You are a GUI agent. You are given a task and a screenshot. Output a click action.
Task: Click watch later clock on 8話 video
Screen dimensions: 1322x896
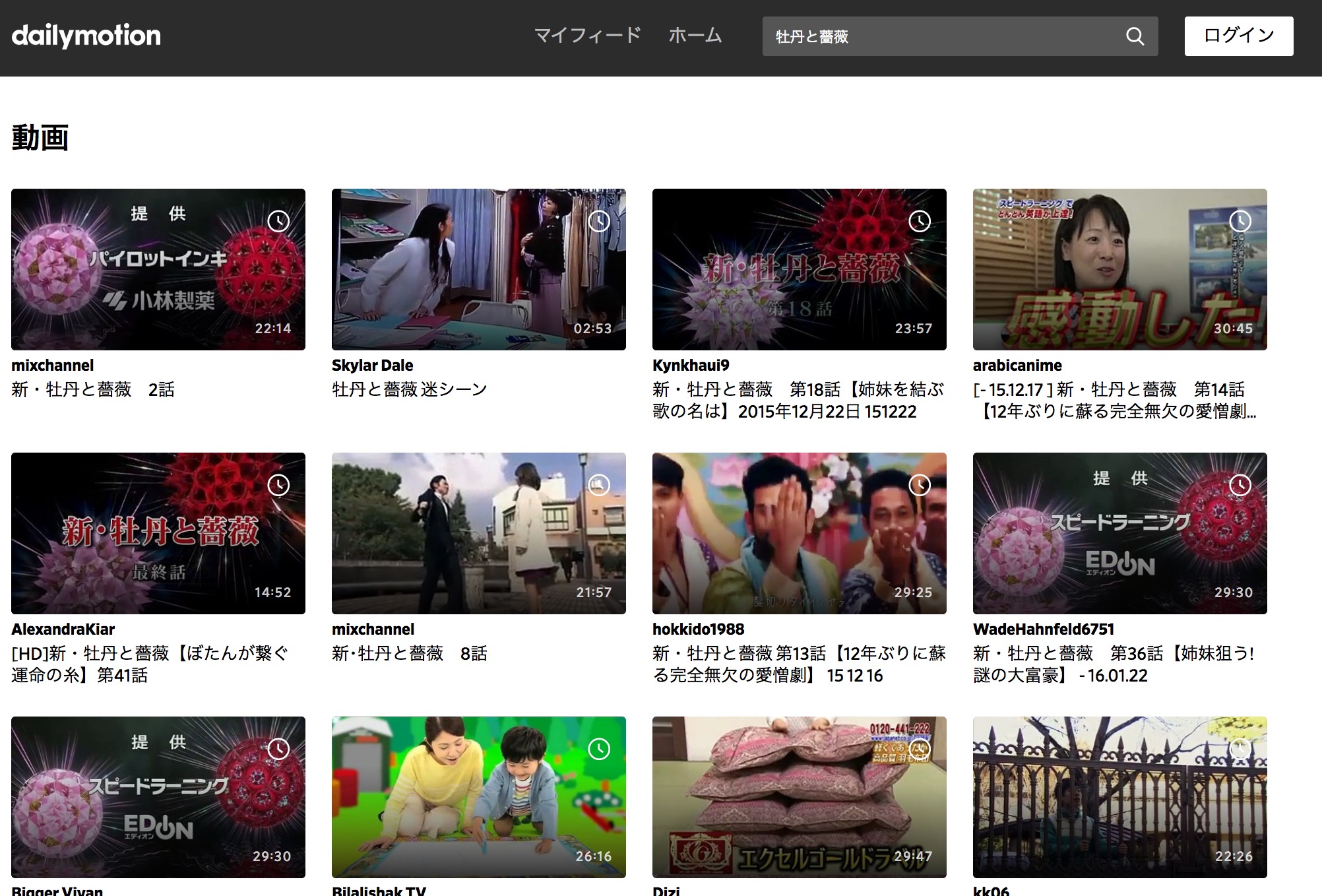pos(599,485)
